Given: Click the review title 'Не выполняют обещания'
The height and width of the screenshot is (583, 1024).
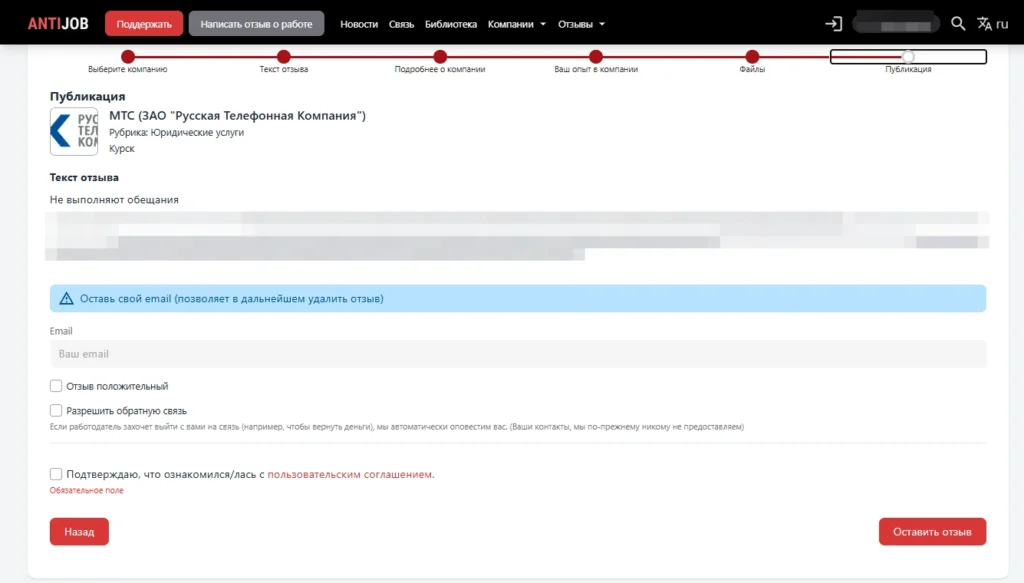Looking at the screenshot, I should pyautogui.click(x=114, y=200).
